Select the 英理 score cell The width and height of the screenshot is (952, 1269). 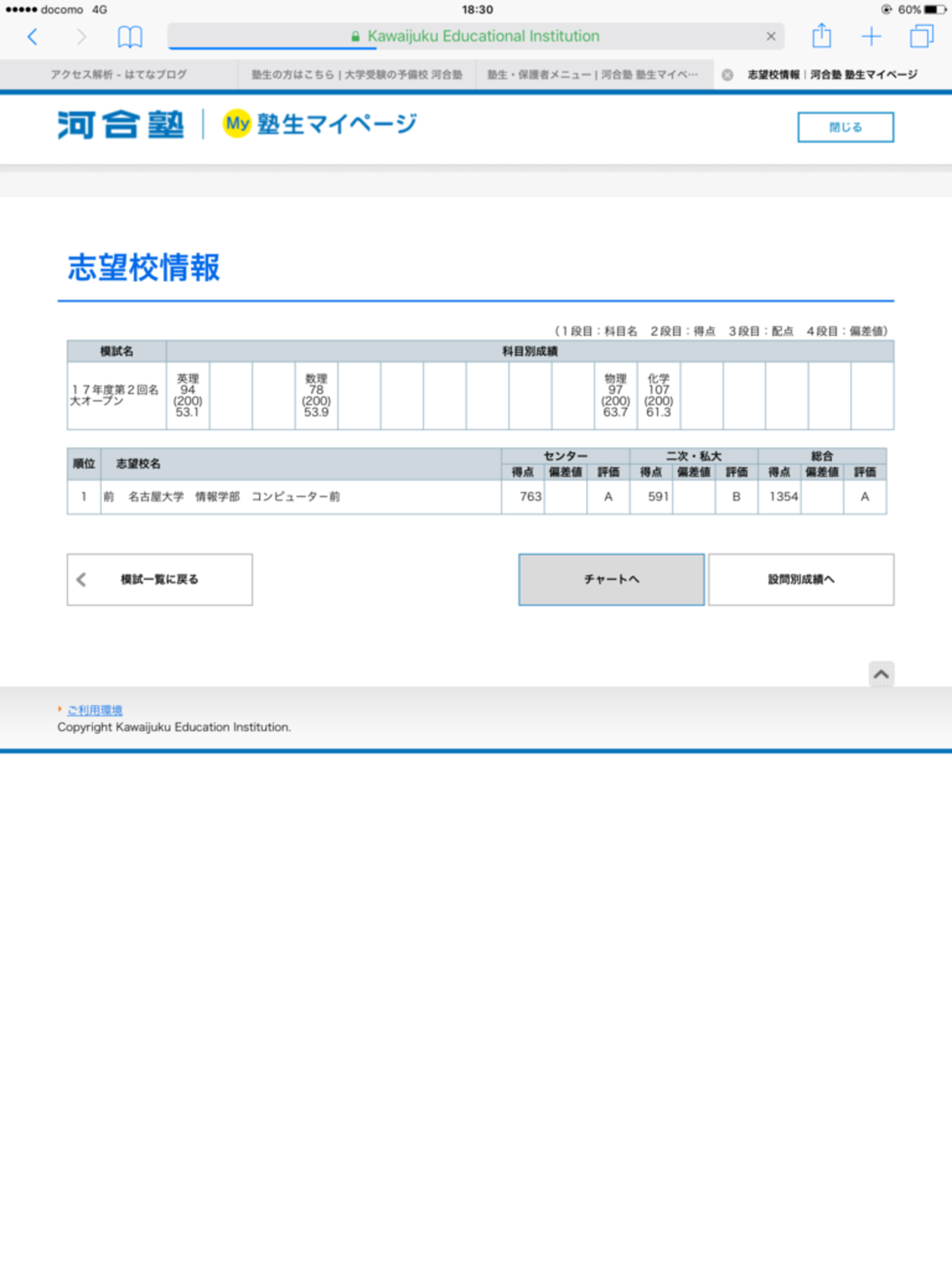tap(187, 395)
